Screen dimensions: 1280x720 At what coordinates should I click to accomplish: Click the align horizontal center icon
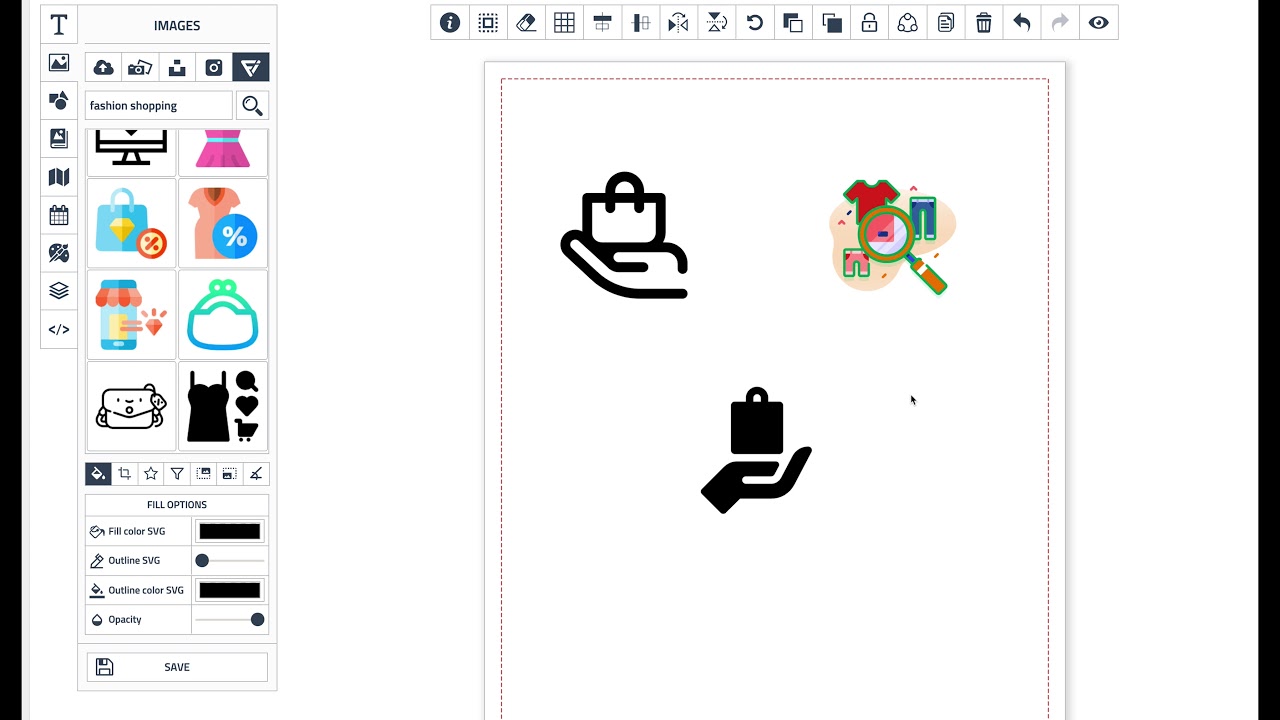pos(602,22)
